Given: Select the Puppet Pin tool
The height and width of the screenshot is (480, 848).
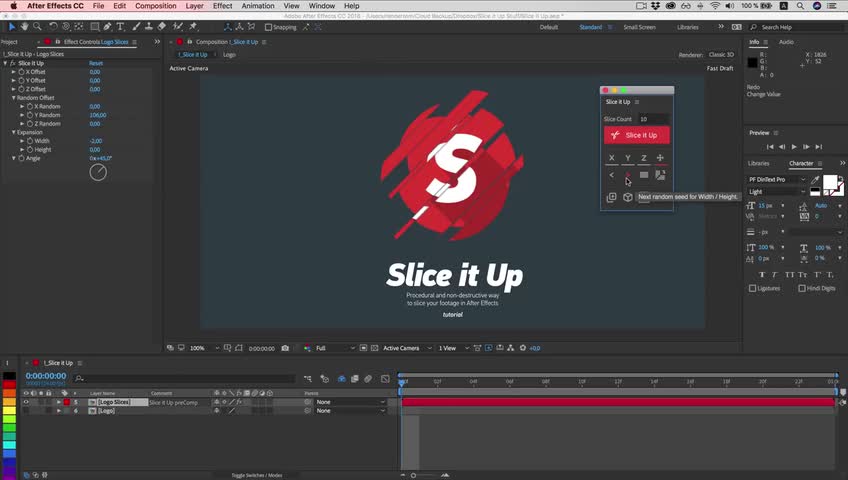Looking at the screenshot, I should click(x=193, y=26).
